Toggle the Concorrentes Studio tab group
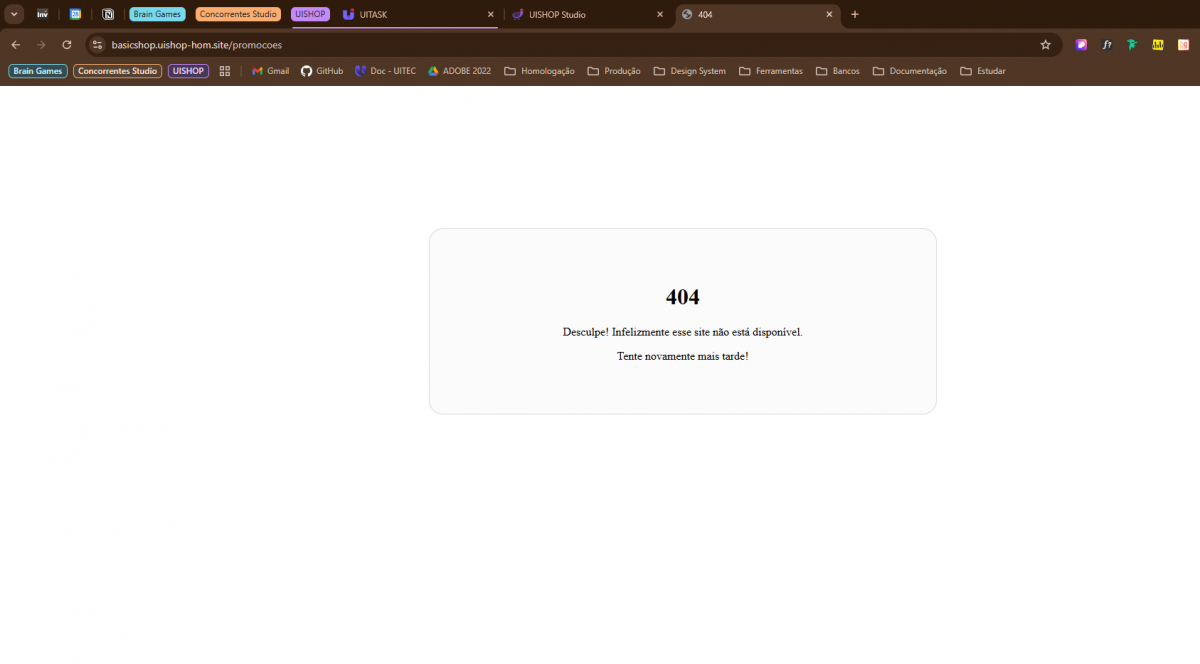 238,15
